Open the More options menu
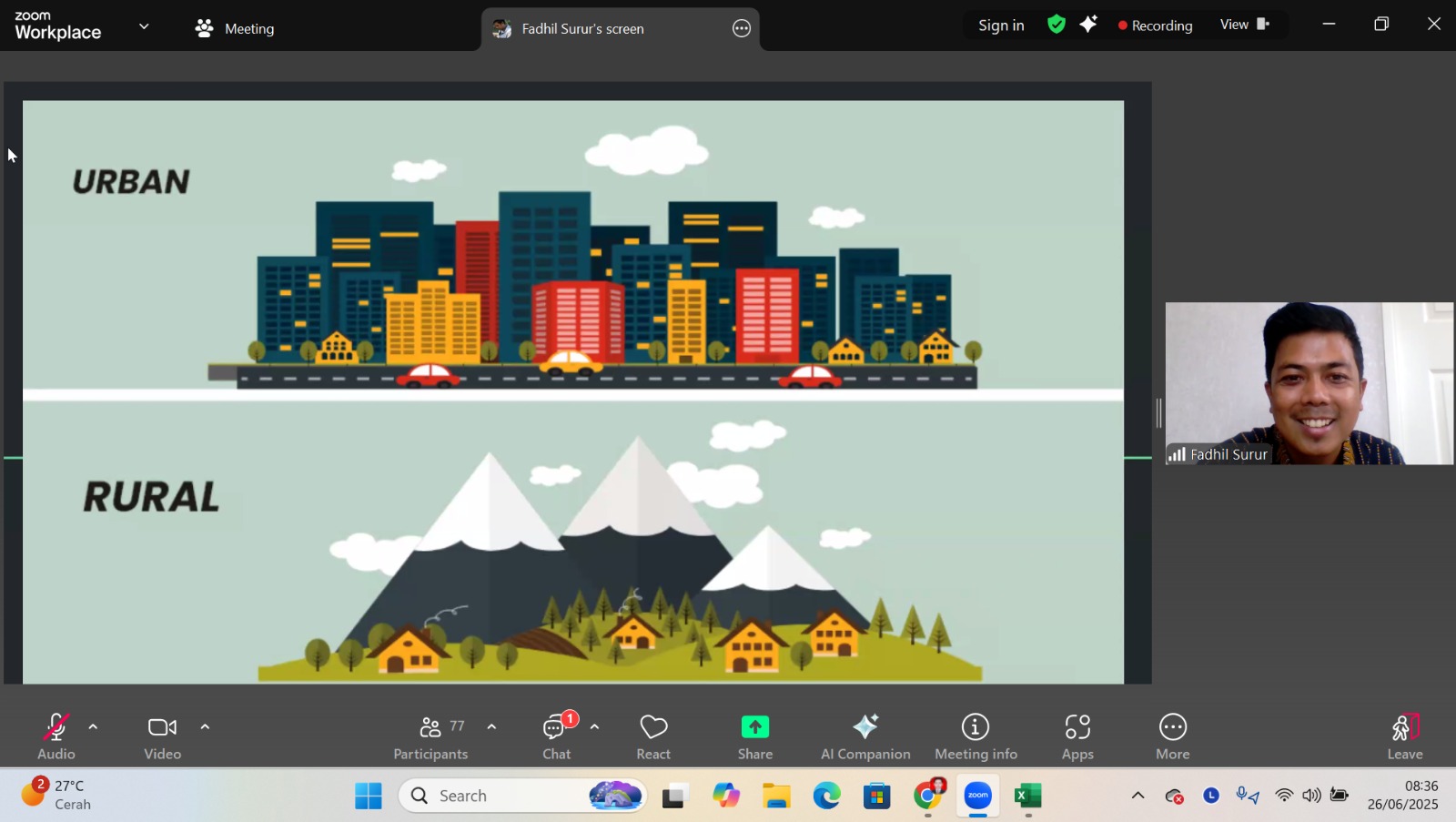This screenshot has width=1456, height=822. (1172, 736)
